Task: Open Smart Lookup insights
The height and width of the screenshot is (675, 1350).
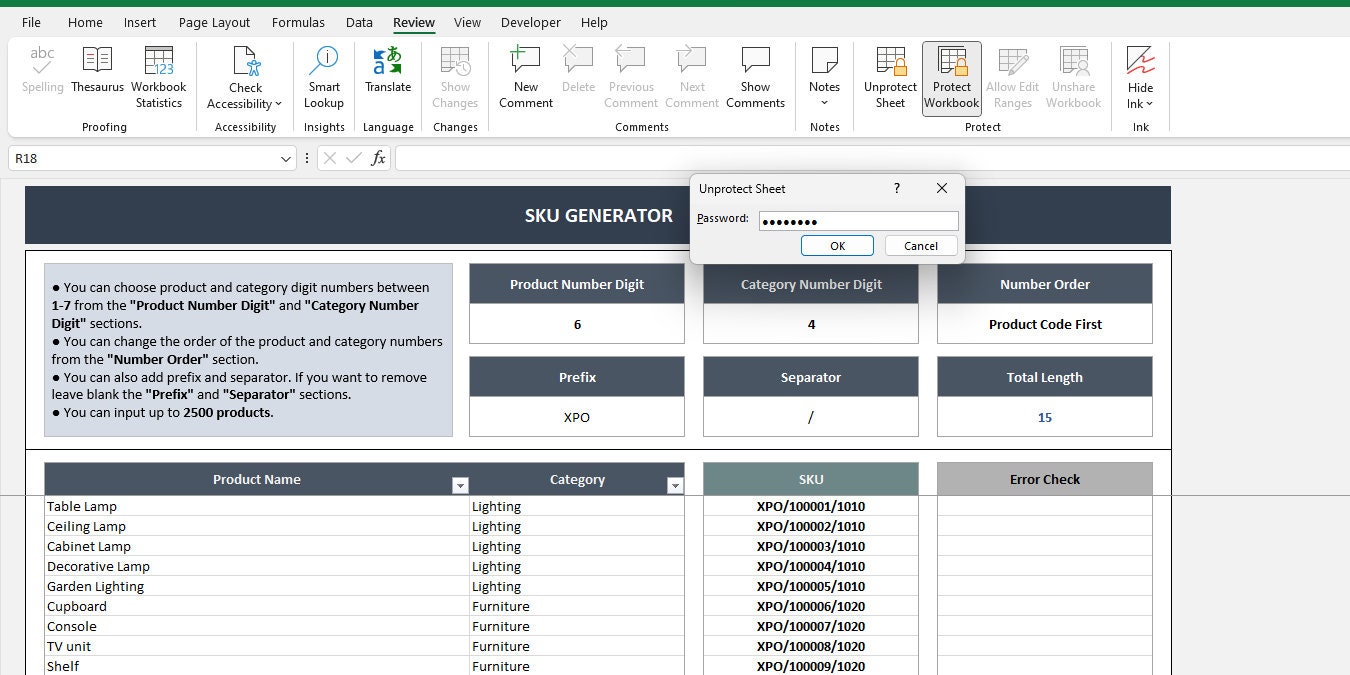Action: [324, 75]
